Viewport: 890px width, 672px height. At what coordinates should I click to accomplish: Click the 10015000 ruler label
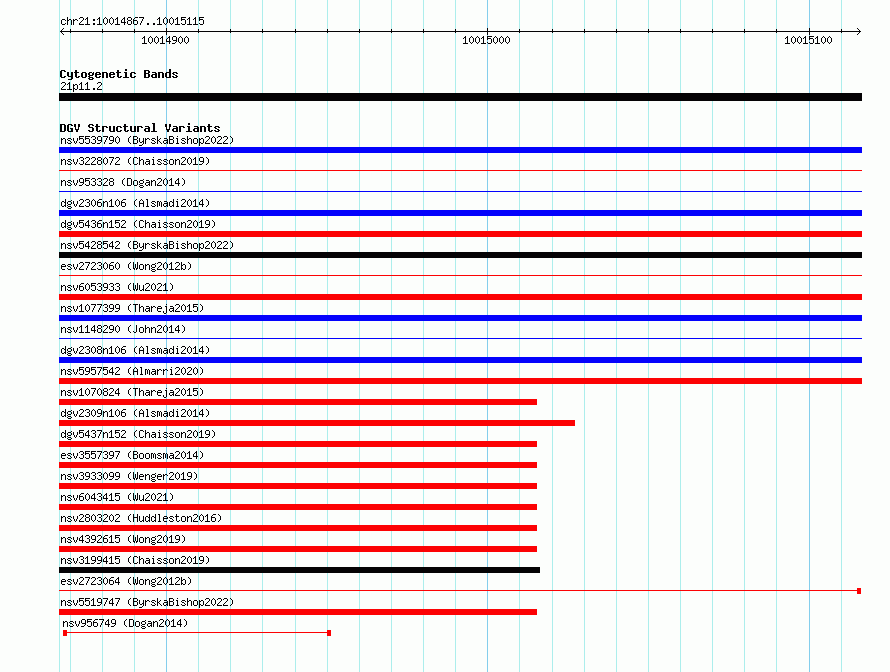click(486, 40)
